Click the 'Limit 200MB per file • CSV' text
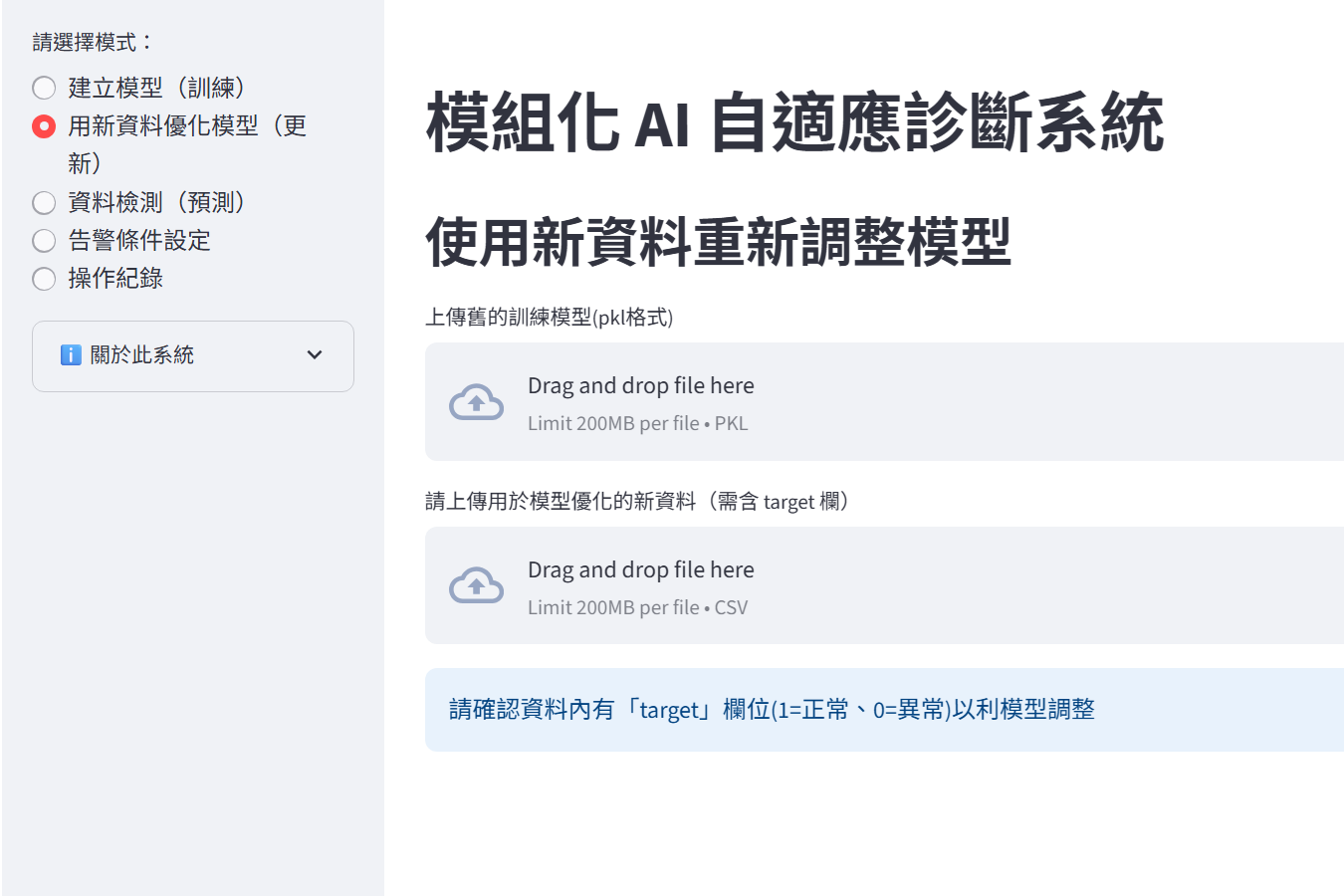 pyautogui.click(x=637, y=608)
